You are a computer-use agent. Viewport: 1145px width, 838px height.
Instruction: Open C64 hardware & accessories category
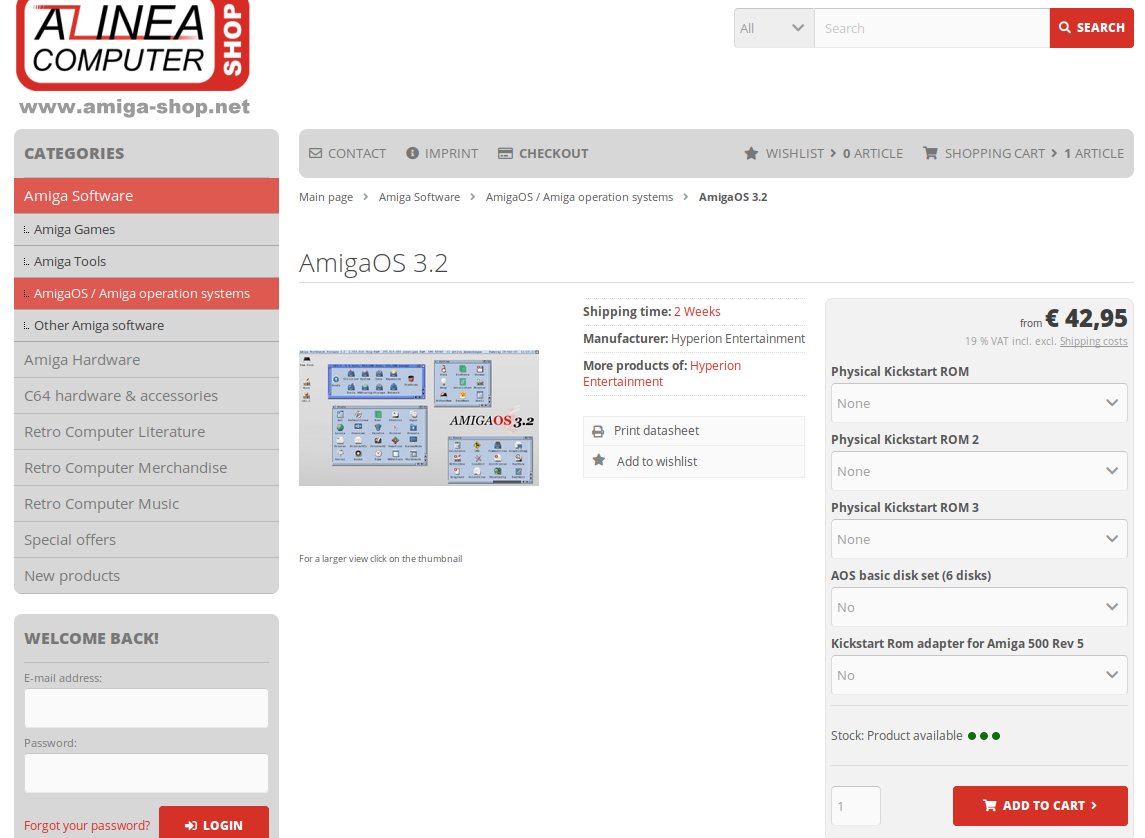click(146, 396)
